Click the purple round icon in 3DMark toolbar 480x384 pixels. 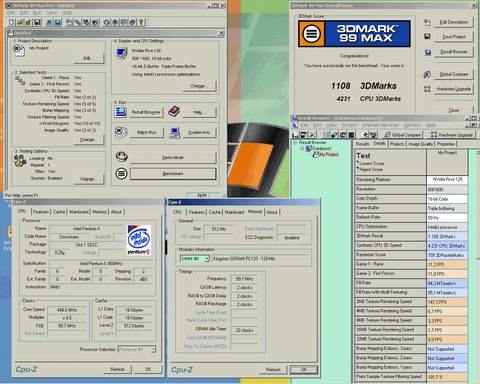click(x=133, y=22)
